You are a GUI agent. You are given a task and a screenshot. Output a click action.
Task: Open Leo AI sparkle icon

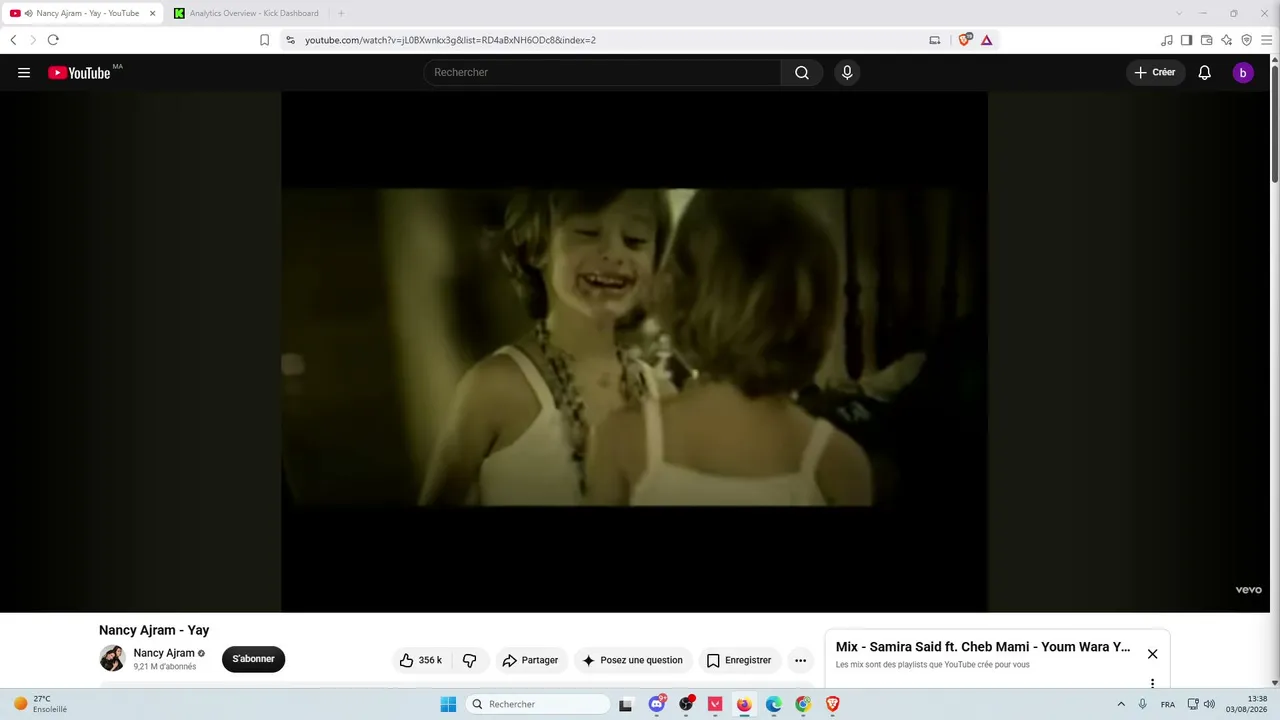(x=1226, y=40)
